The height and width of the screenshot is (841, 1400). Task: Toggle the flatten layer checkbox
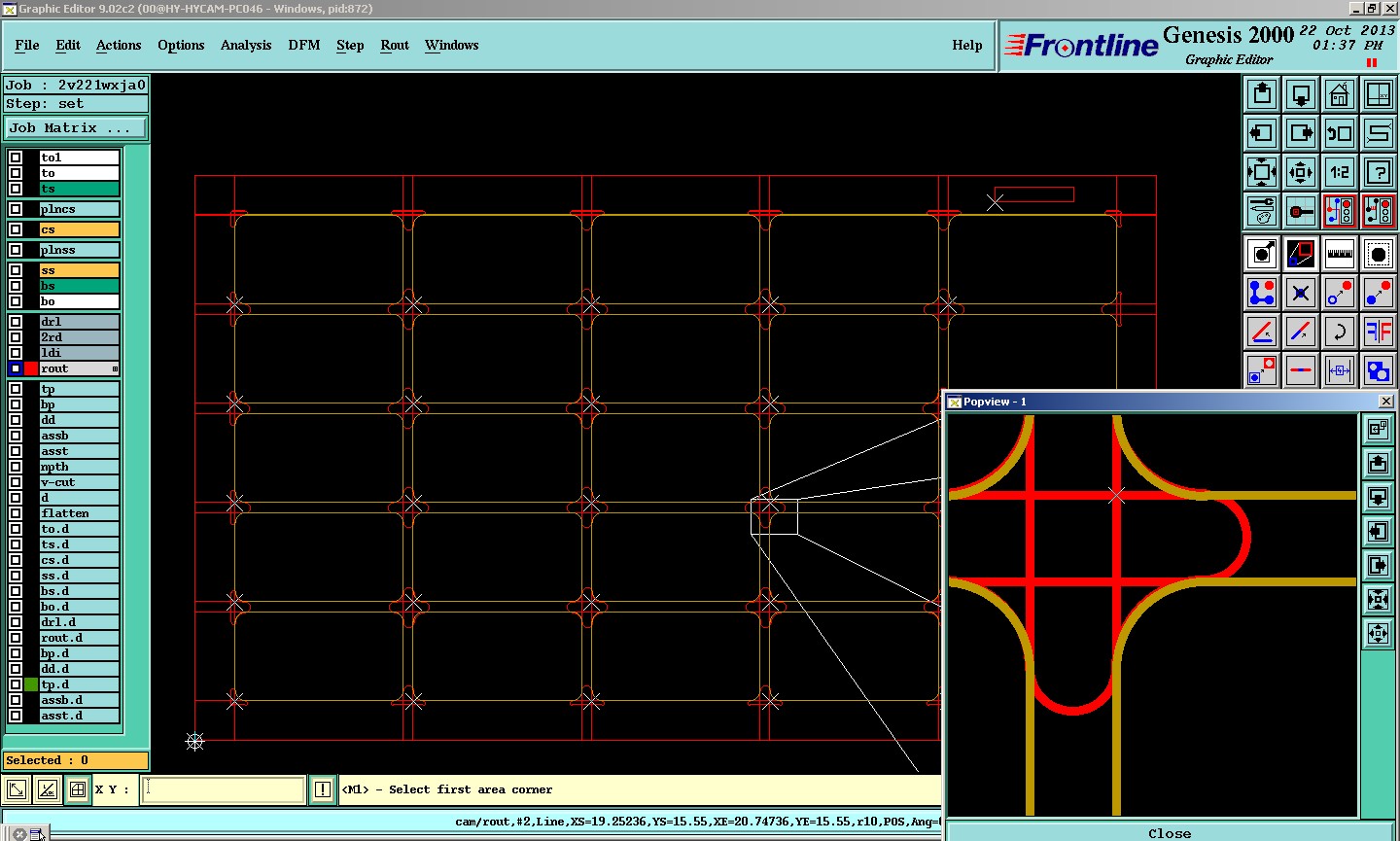tap(16, 513)
